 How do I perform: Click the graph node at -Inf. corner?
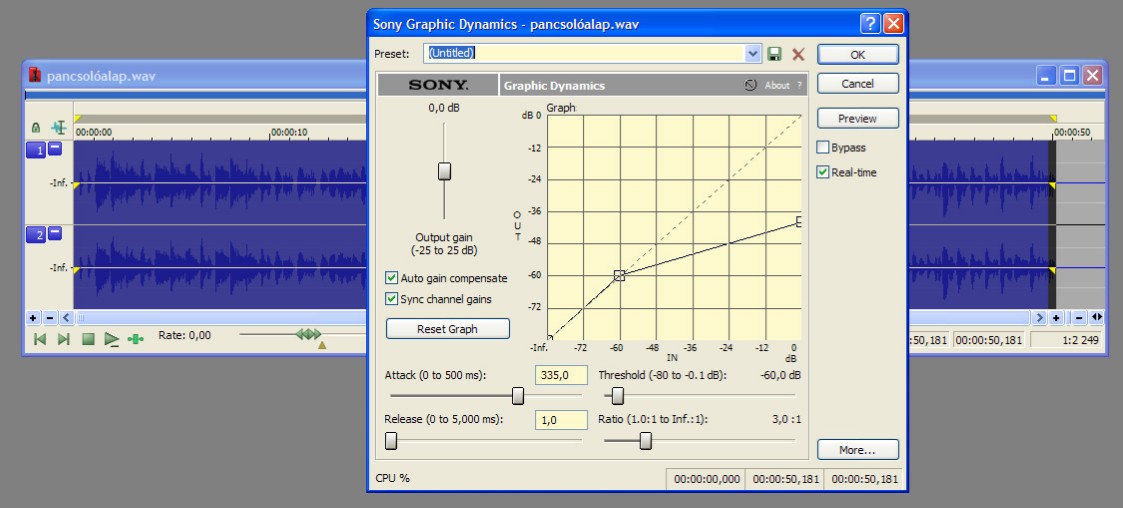[x=549, y=338]
